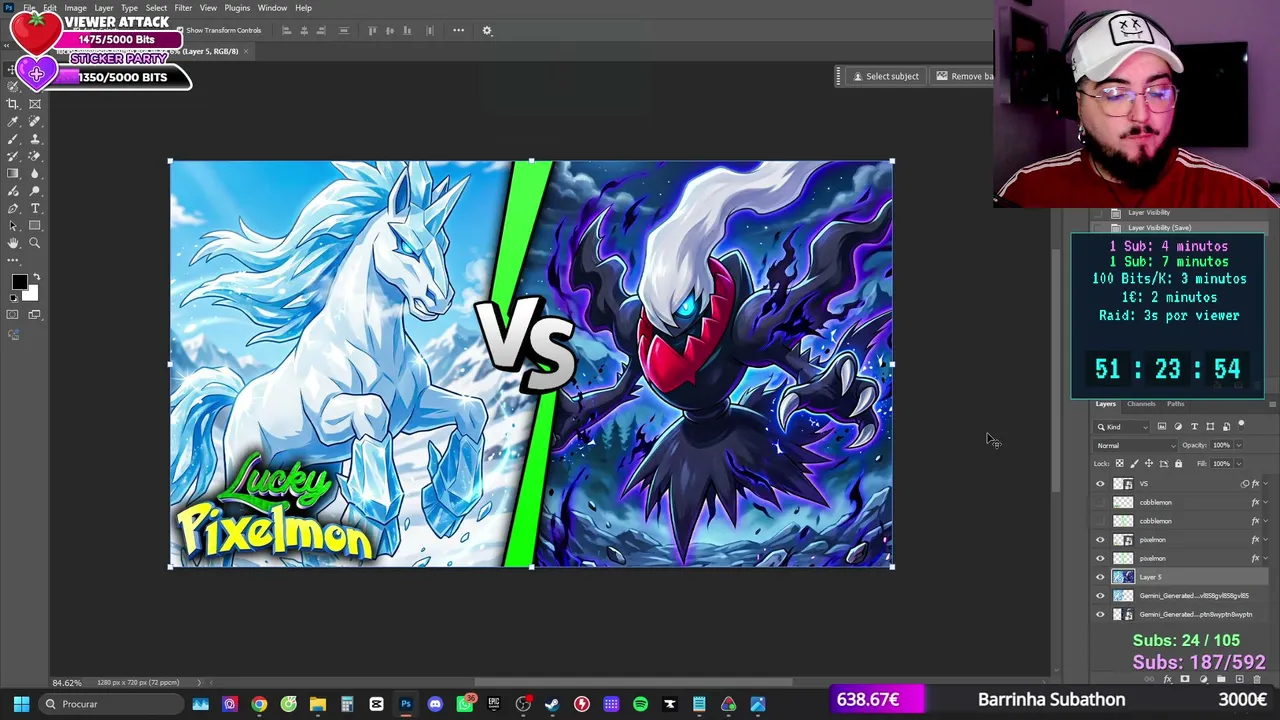Image resolution: width=1280 pixels, height=720 pixels.
Task: Expand VS layer effects
Action: [x=1265, y=484]
